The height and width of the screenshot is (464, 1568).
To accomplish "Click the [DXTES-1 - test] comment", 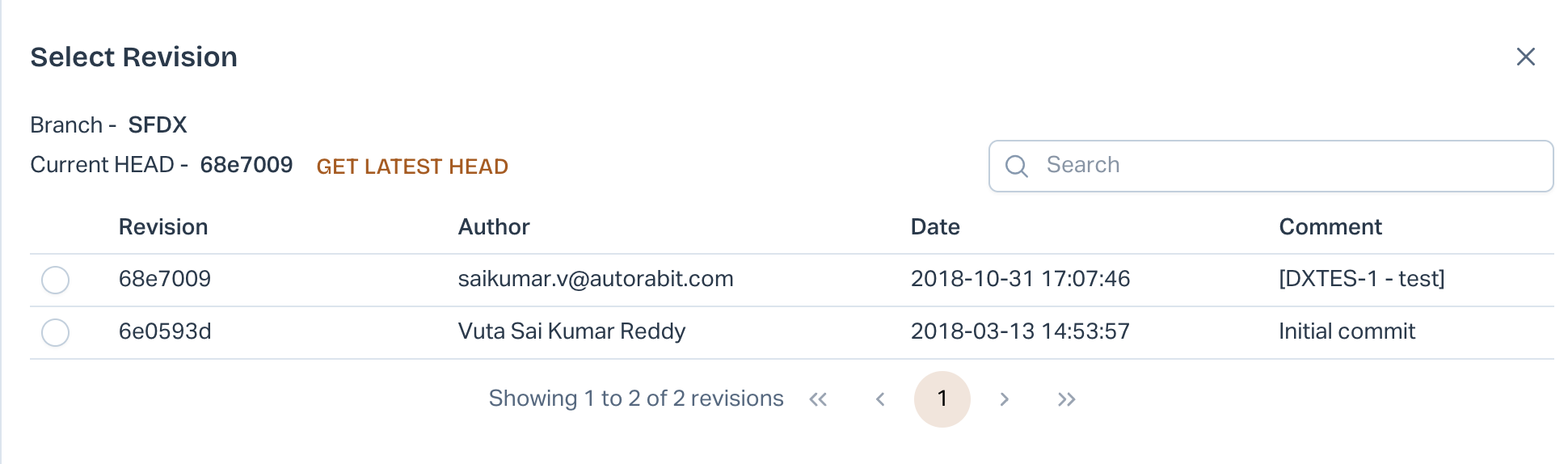I will (1361, 279).
